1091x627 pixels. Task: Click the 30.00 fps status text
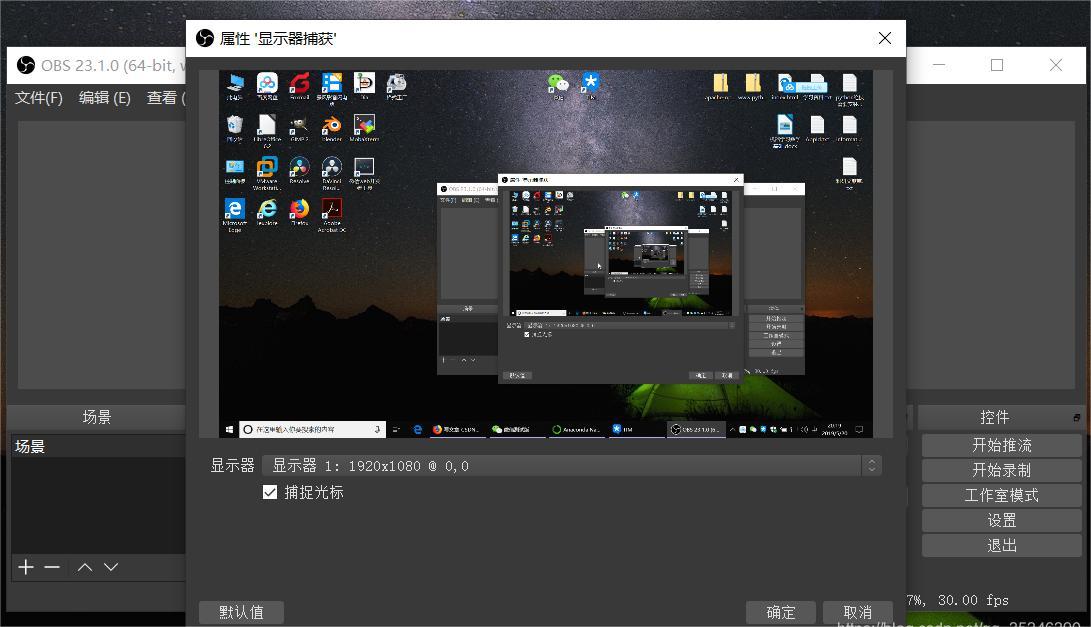coord(973,600)
